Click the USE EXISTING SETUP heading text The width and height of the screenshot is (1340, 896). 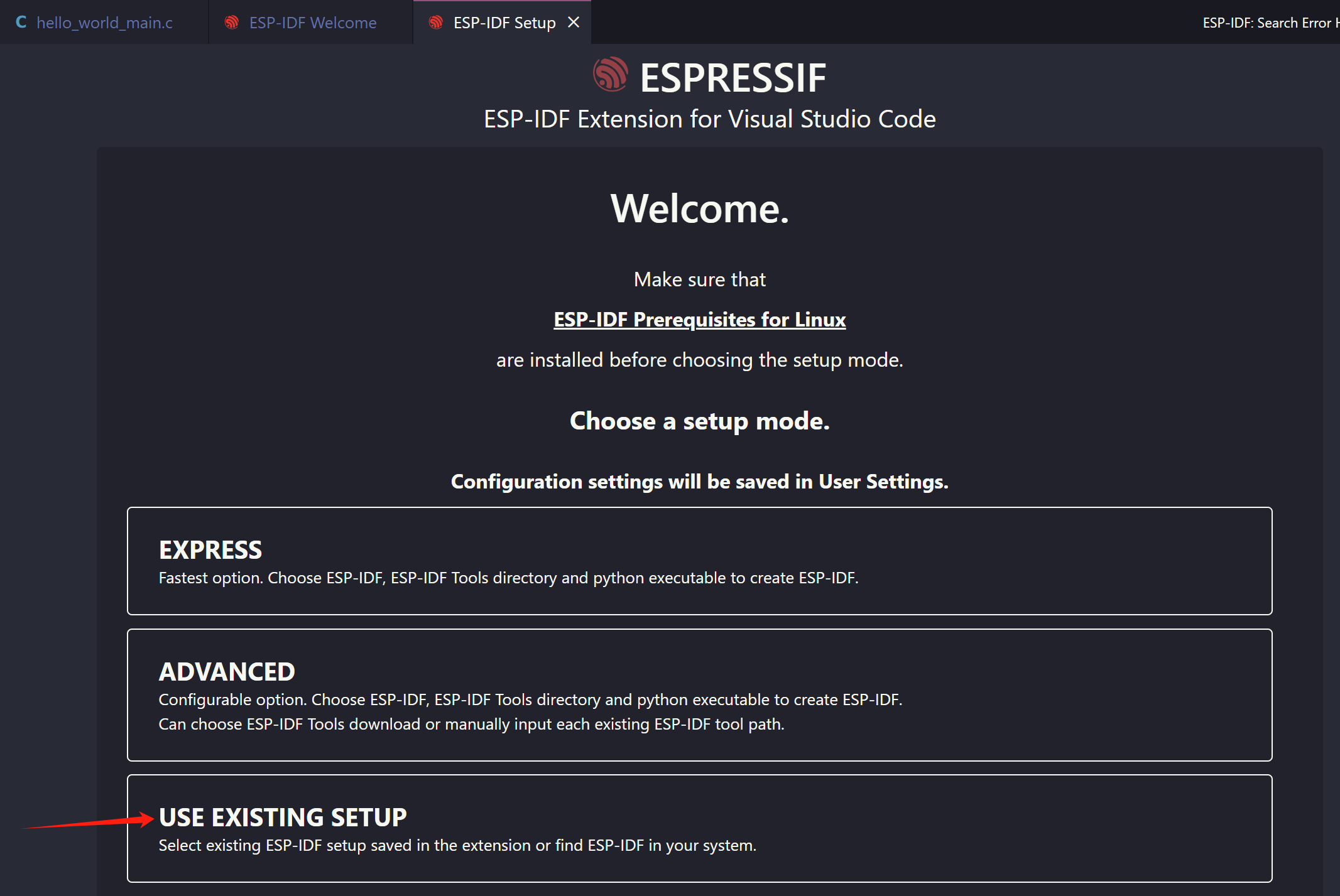click(283, 817)
